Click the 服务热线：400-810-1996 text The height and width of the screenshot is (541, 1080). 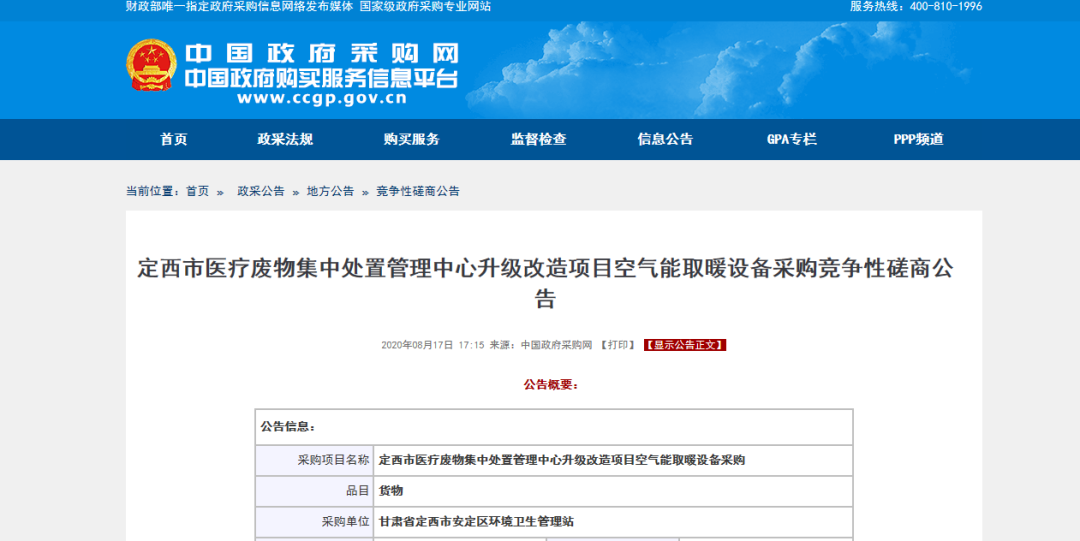(916, 6)
